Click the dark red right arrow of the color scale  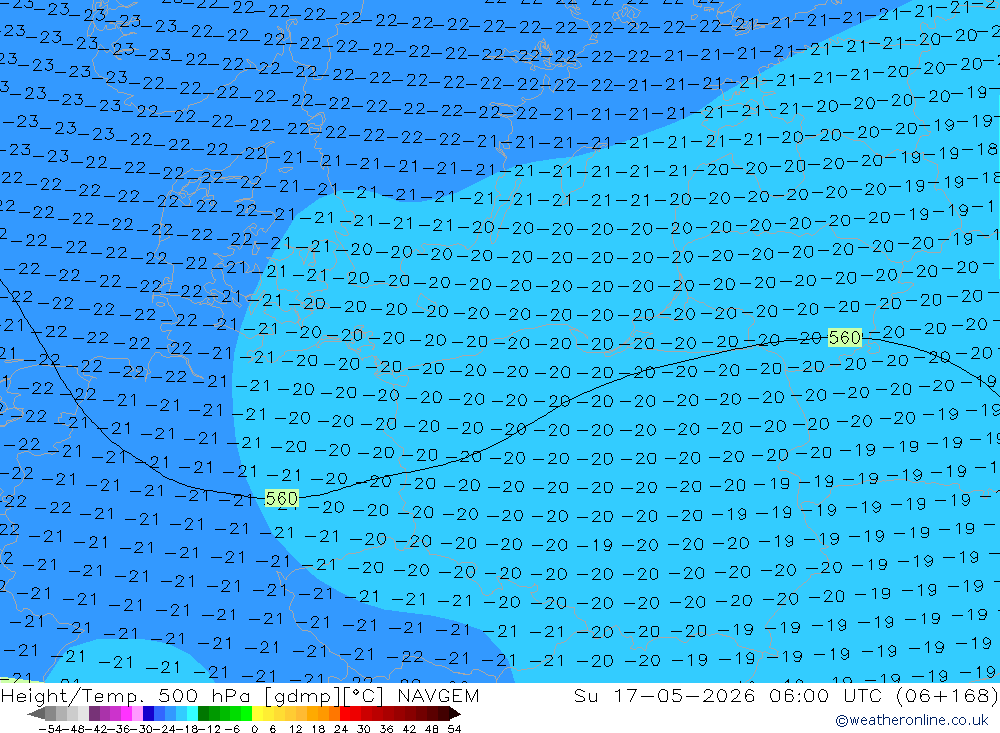click(x=455, y=713)
